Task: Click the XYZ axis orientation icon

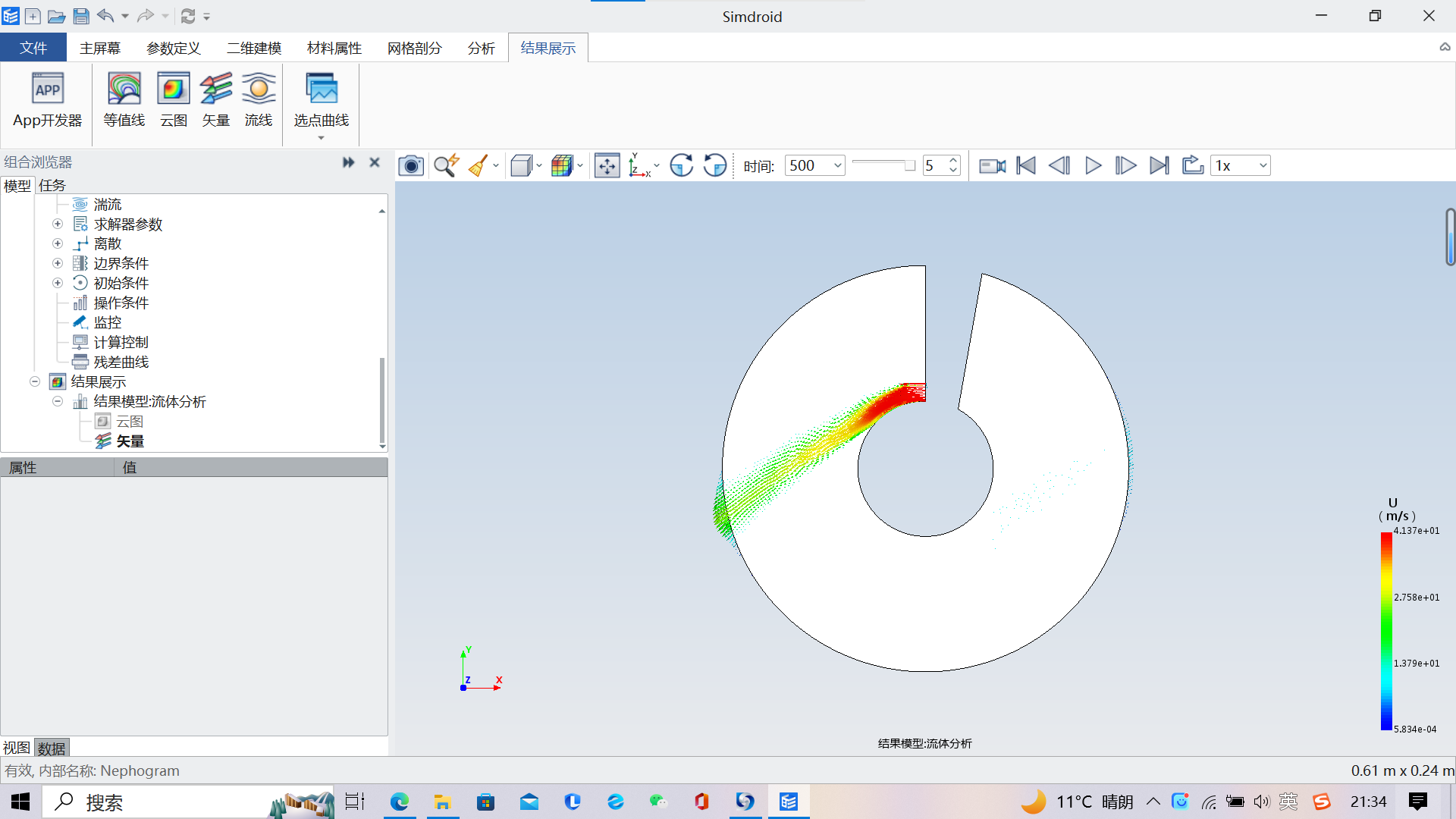Action: point(639,165)
